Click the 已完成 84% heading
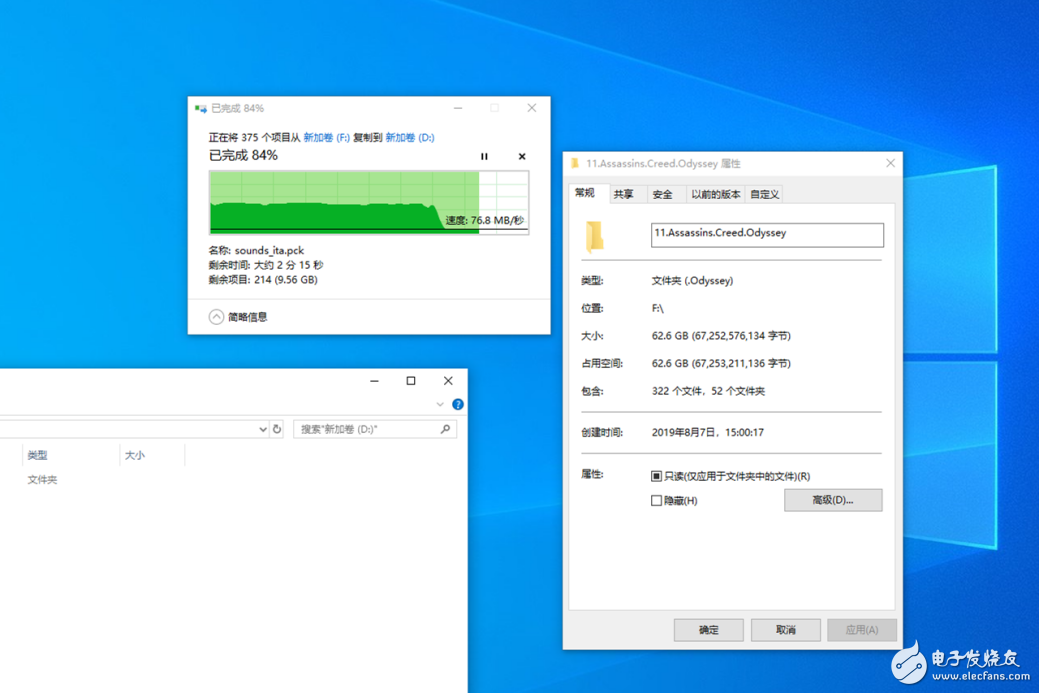Screen dimensions: 1039x693 coord(243,155)
